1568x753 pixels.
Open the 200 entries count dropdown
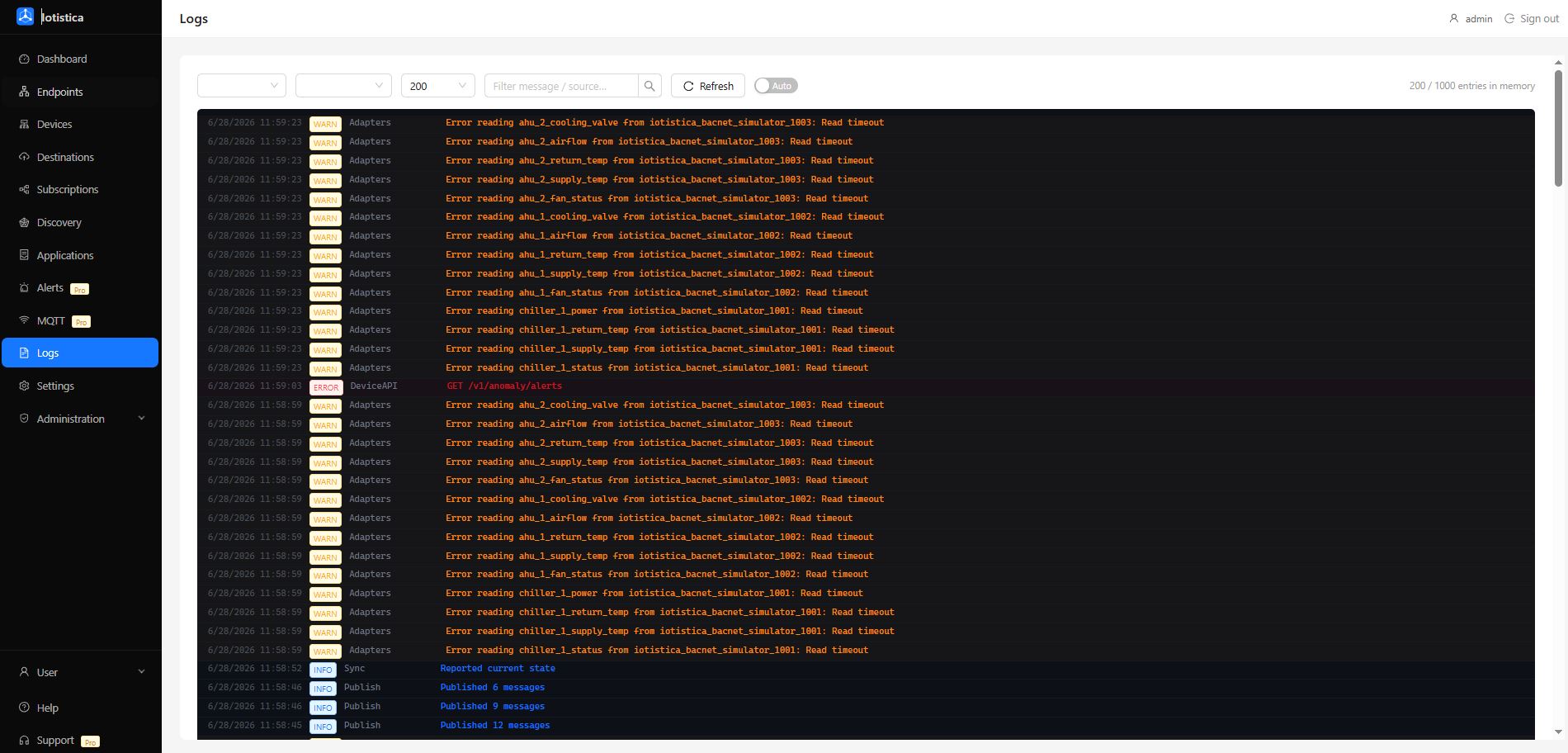click(438, 86)
